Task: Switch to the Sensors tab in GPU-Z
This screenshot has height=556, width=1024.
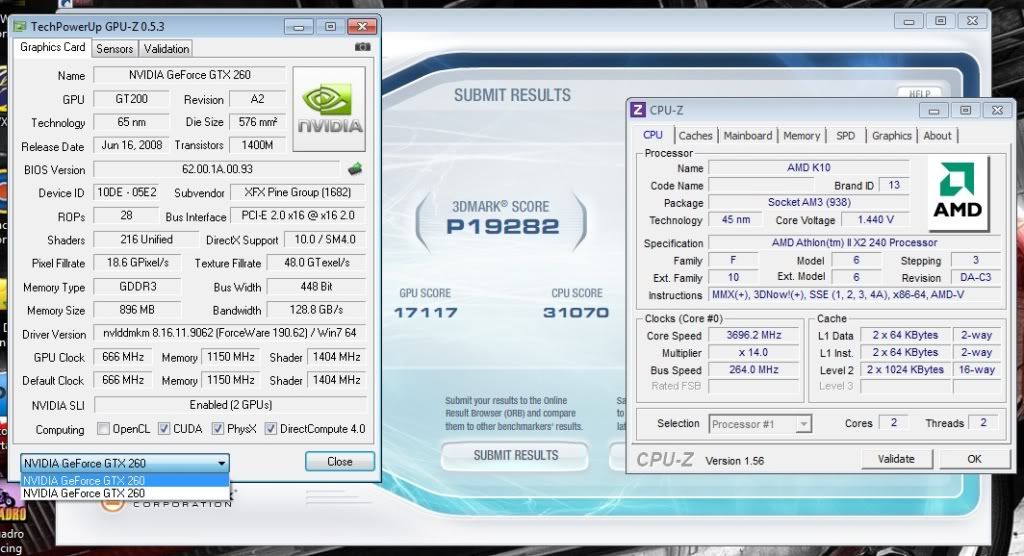Action: click(115, 49)
